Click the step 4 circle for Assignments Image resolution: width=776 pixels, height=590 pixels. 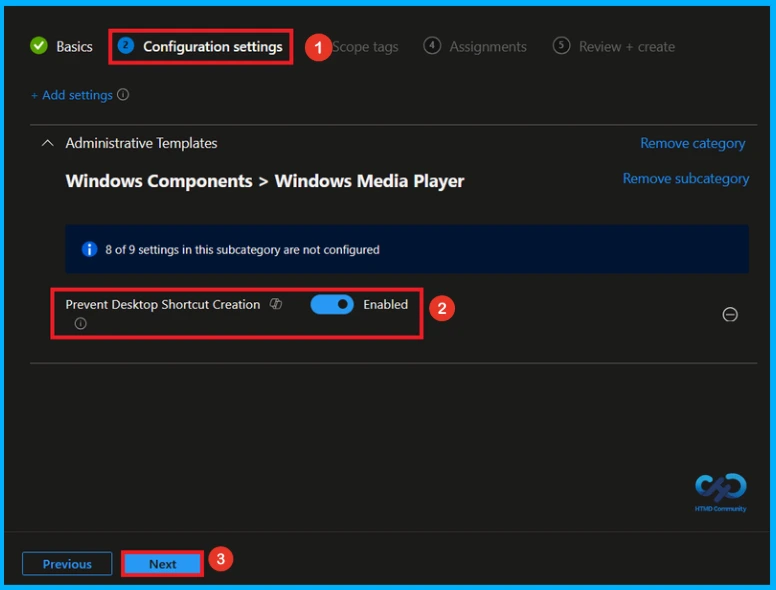click(432, 46)
